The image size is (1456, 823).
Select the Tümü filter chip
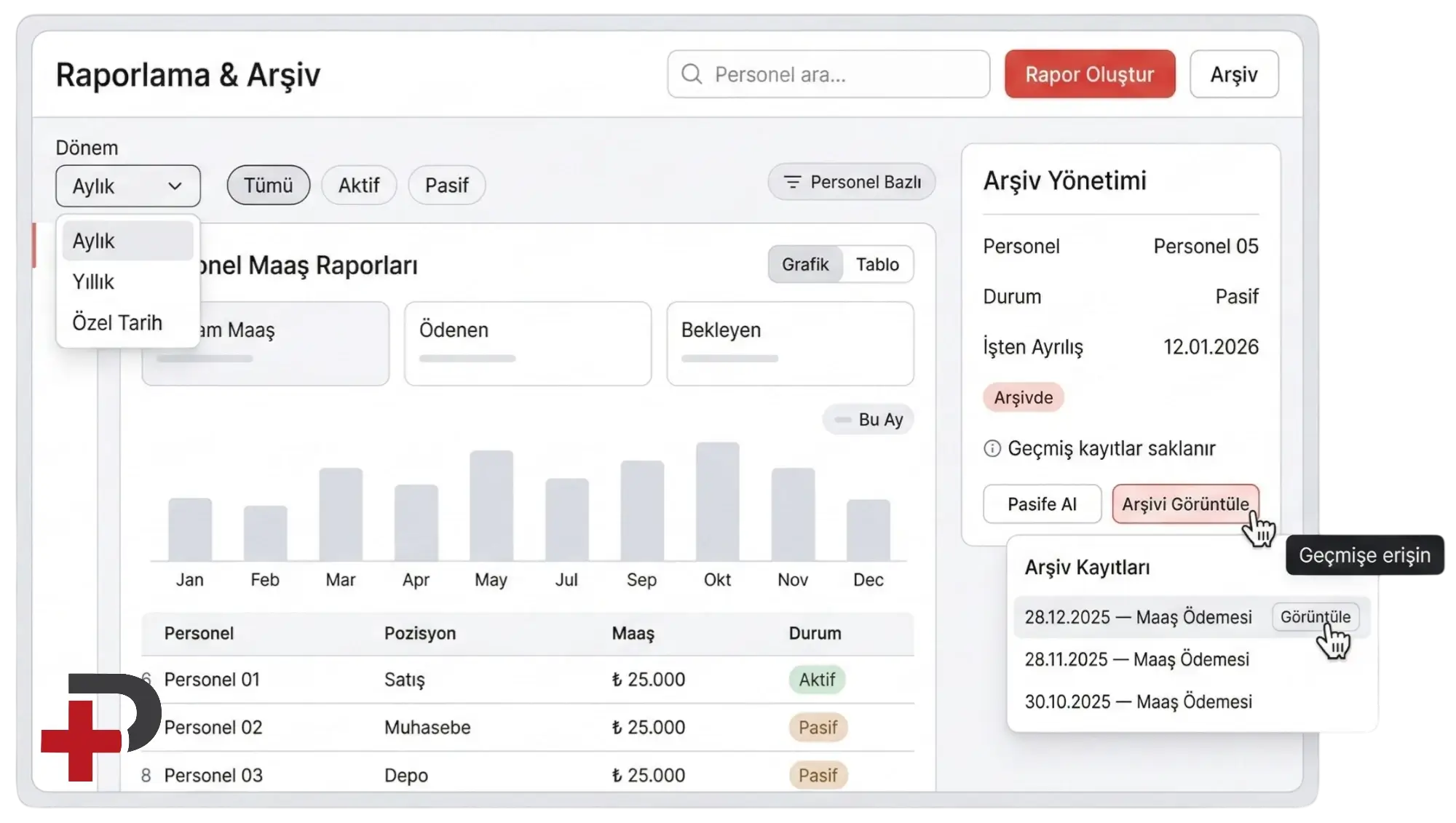[268, 186]
